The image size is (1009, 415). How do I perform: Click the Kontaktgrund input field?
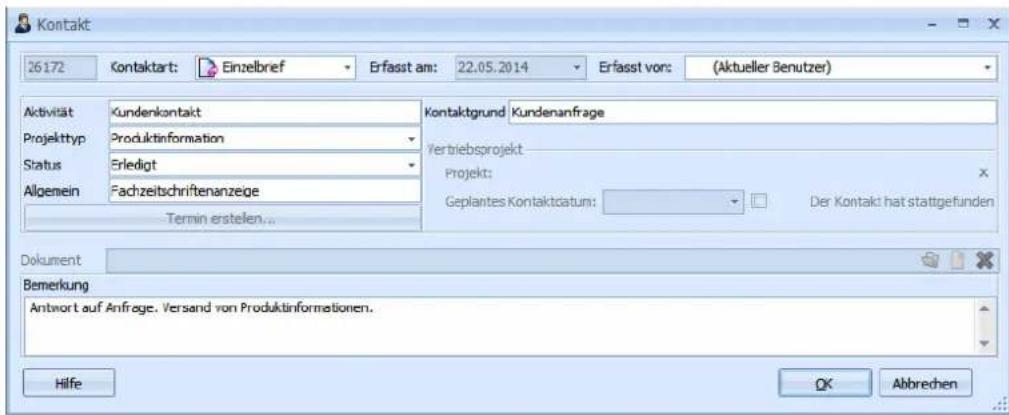[x=752, y=112]
